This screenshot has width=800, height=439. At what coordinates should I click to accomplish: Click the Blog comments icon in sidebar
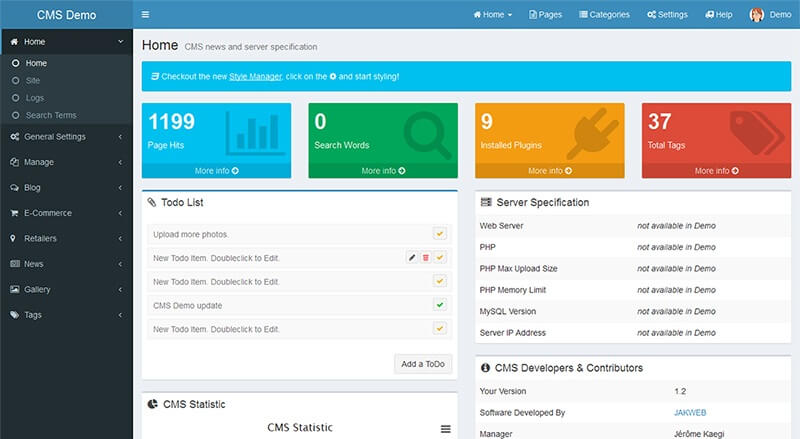pos(14,188)
